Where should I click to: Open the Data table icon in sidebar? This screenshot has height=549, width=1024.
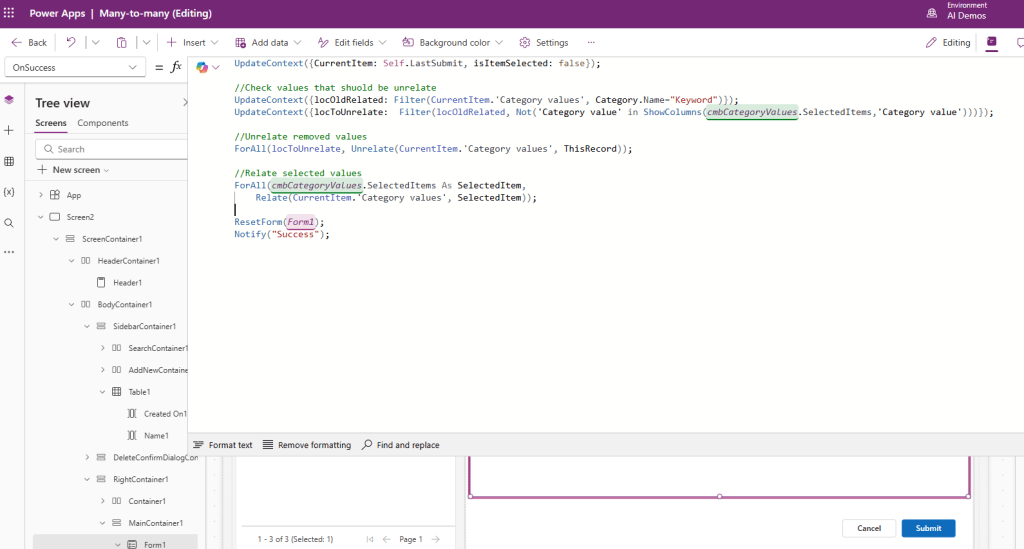[x=9, y=161]
